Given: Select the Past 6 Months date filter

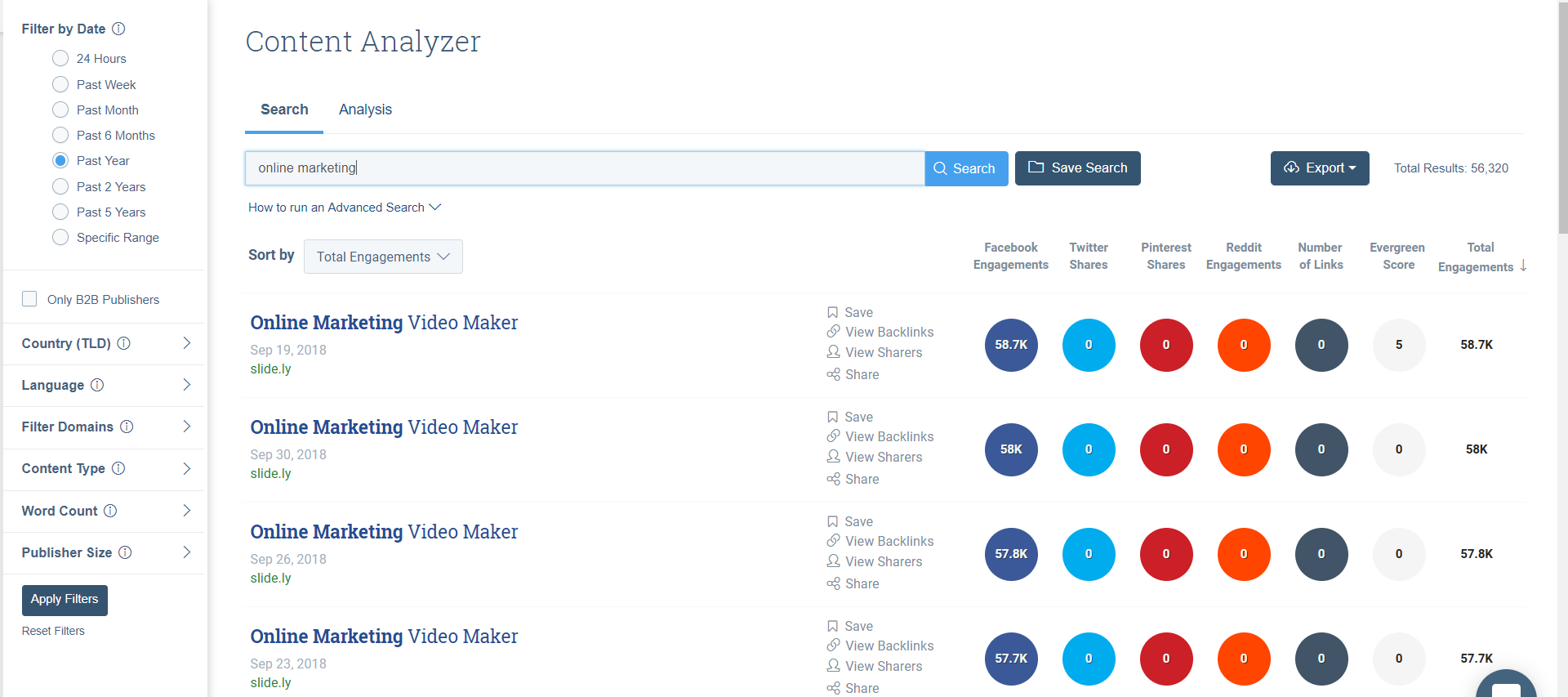Looking at the screenshot, I should click(x=60, y=135).
